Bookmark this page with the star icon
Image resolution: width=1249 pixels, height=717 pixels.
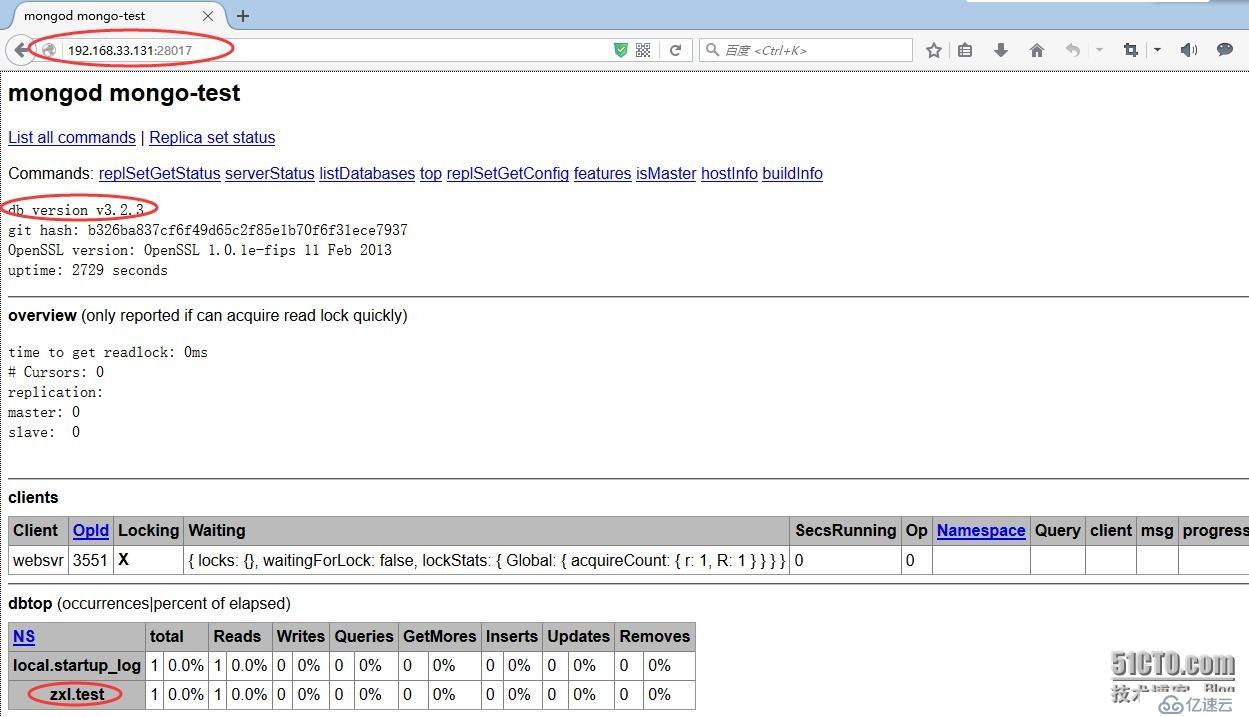tap(934, 50)
